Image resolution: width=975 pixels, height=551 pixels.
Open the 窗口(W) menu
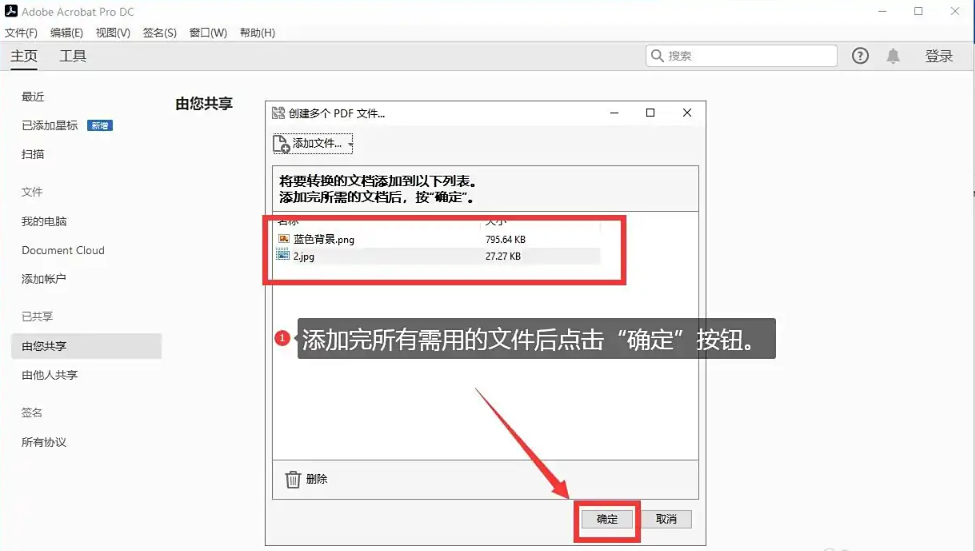208,33
